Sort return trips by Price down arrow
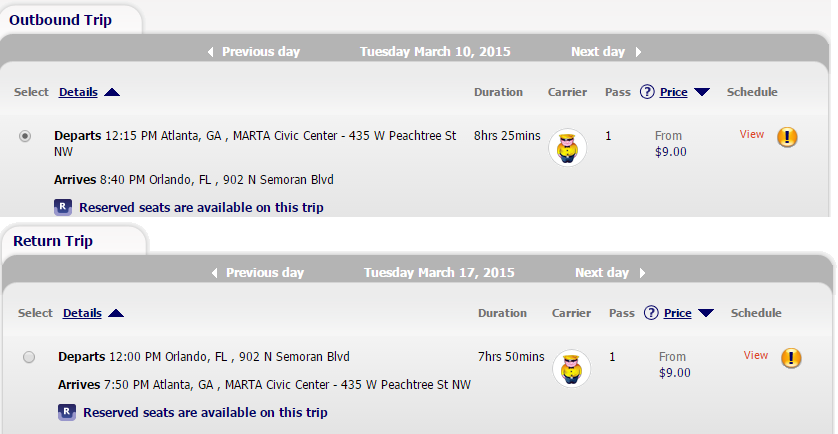The image size is (838, 434). click(706, 313)
